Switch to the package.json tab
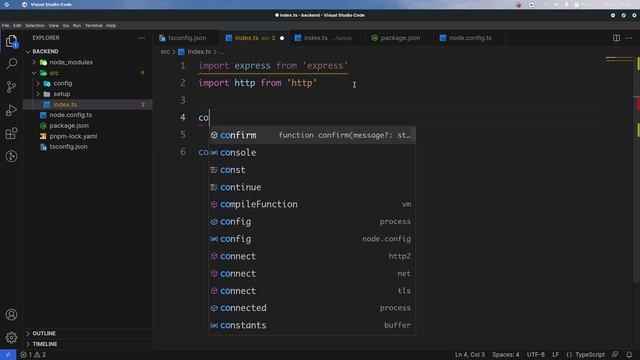Viewport: 640px width, 360px height. pyautogui.click(x=400, y=38)
